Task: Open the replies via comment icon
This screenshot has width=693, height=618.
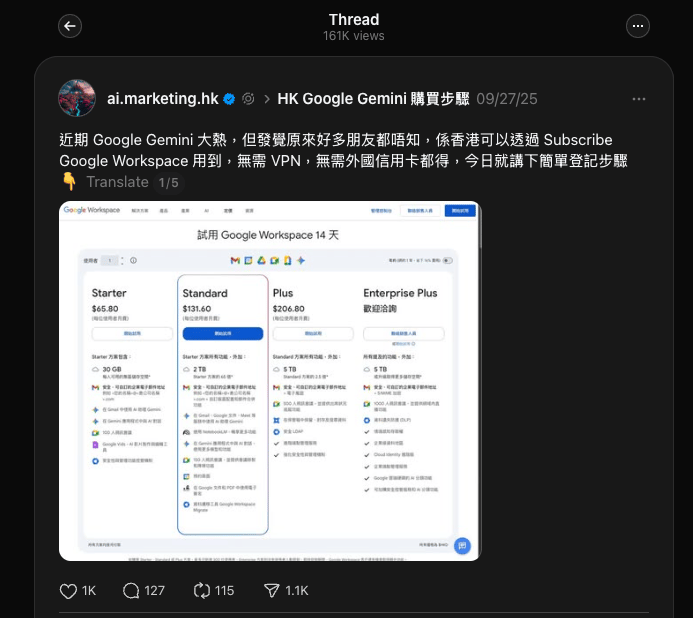Action: click(x=131, y=591)
